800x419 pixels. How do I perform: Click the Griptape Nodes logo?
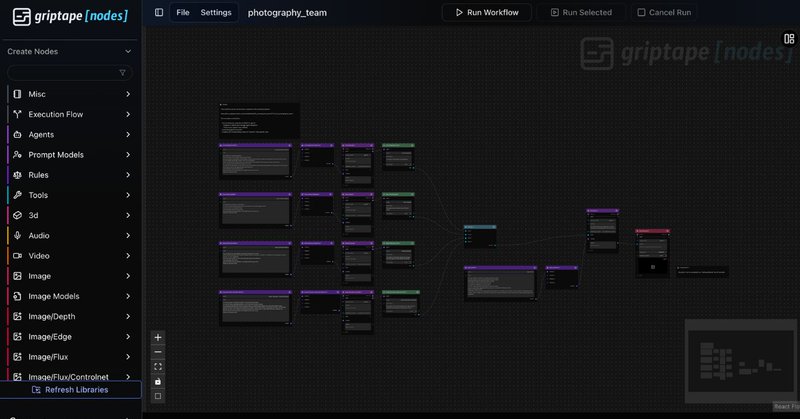(70, 16)
